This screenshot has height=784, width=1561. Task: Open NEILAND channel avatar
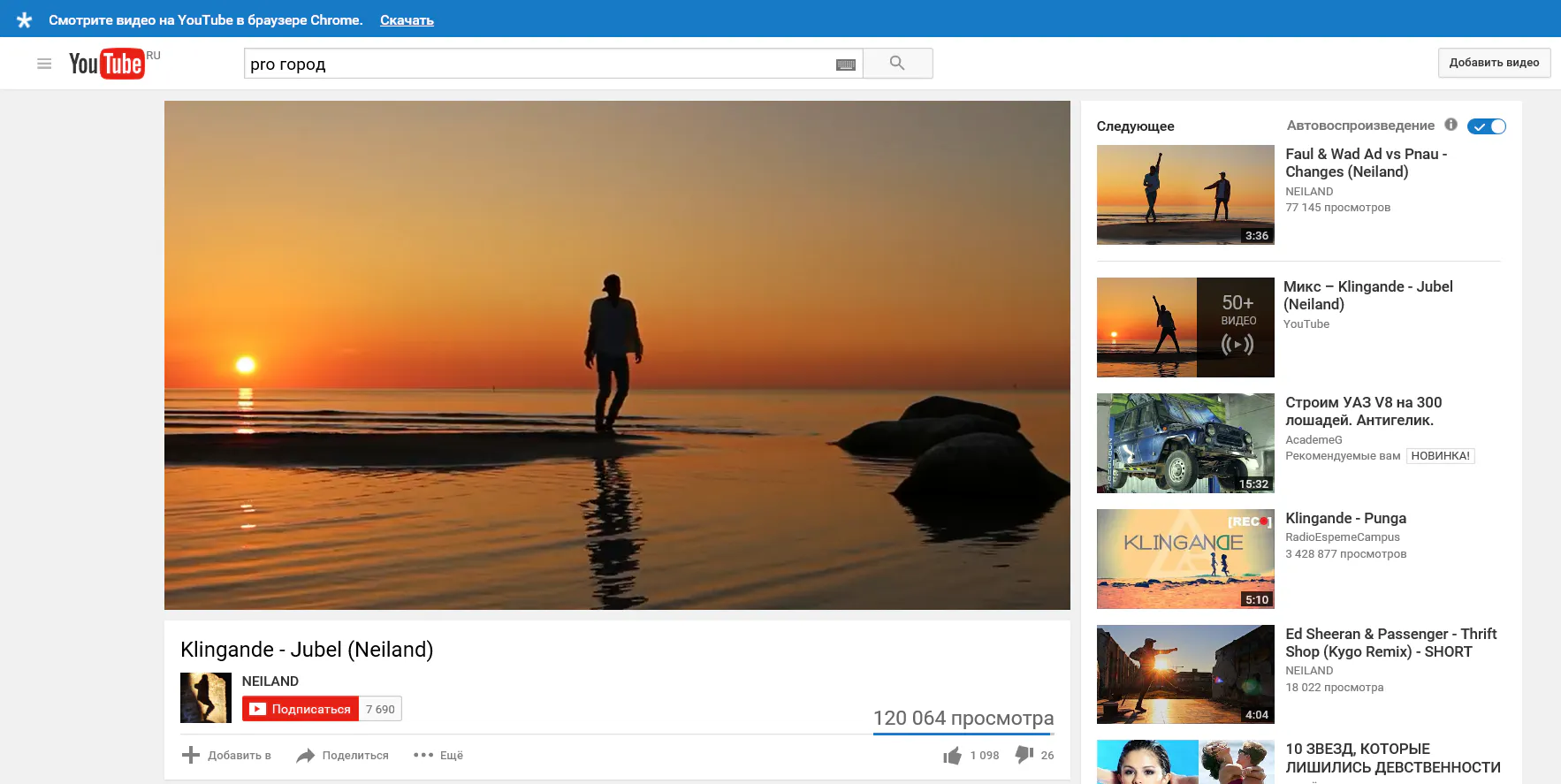click(x=206, y=697)
